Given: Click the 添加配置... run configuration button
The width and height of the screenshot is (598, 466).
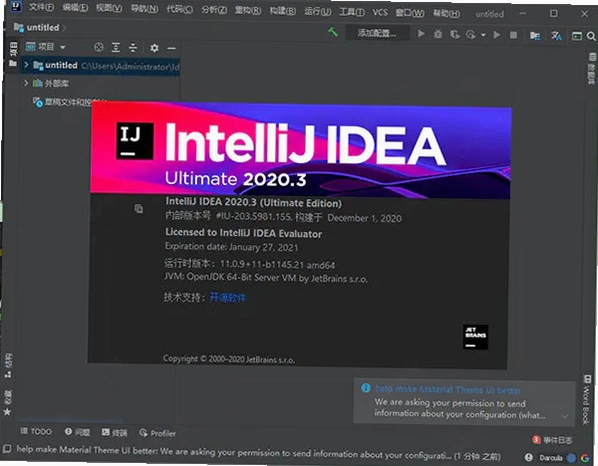Looking at the screenshot, I should 377,33.
